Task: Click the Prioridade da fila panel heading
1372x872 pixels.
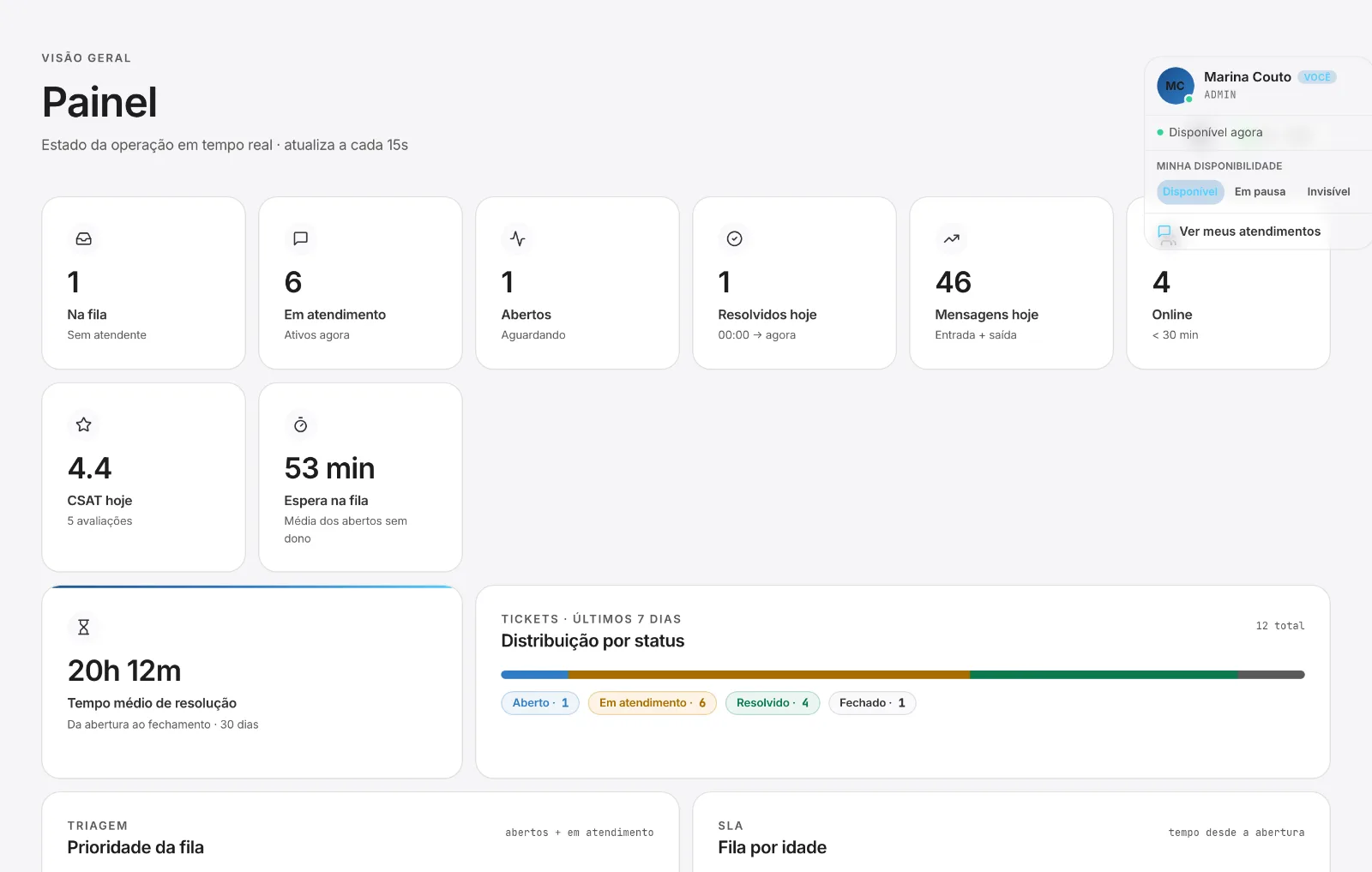Action: pos(135,847)
